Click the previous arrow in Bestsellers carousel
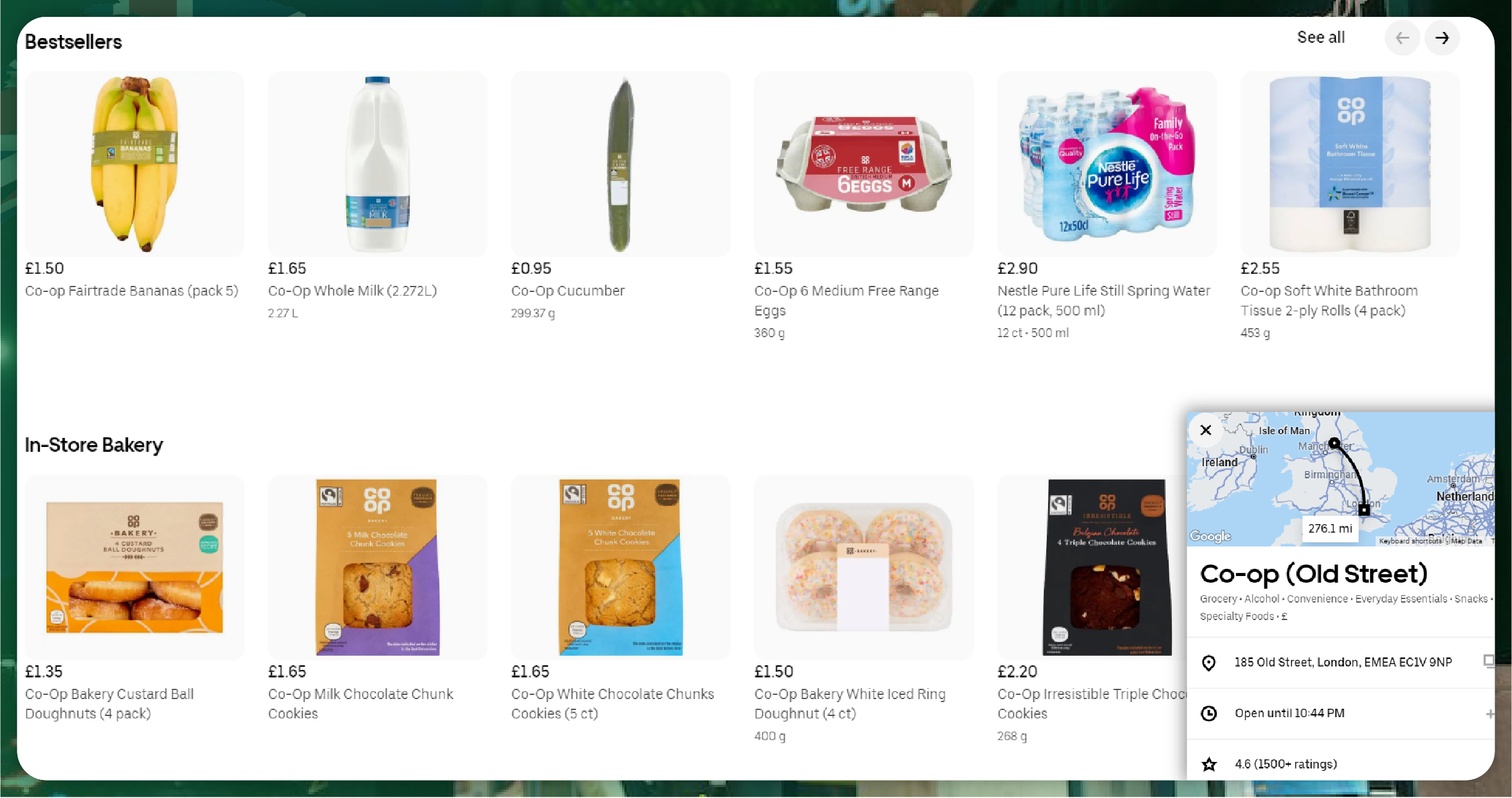 1402,38
